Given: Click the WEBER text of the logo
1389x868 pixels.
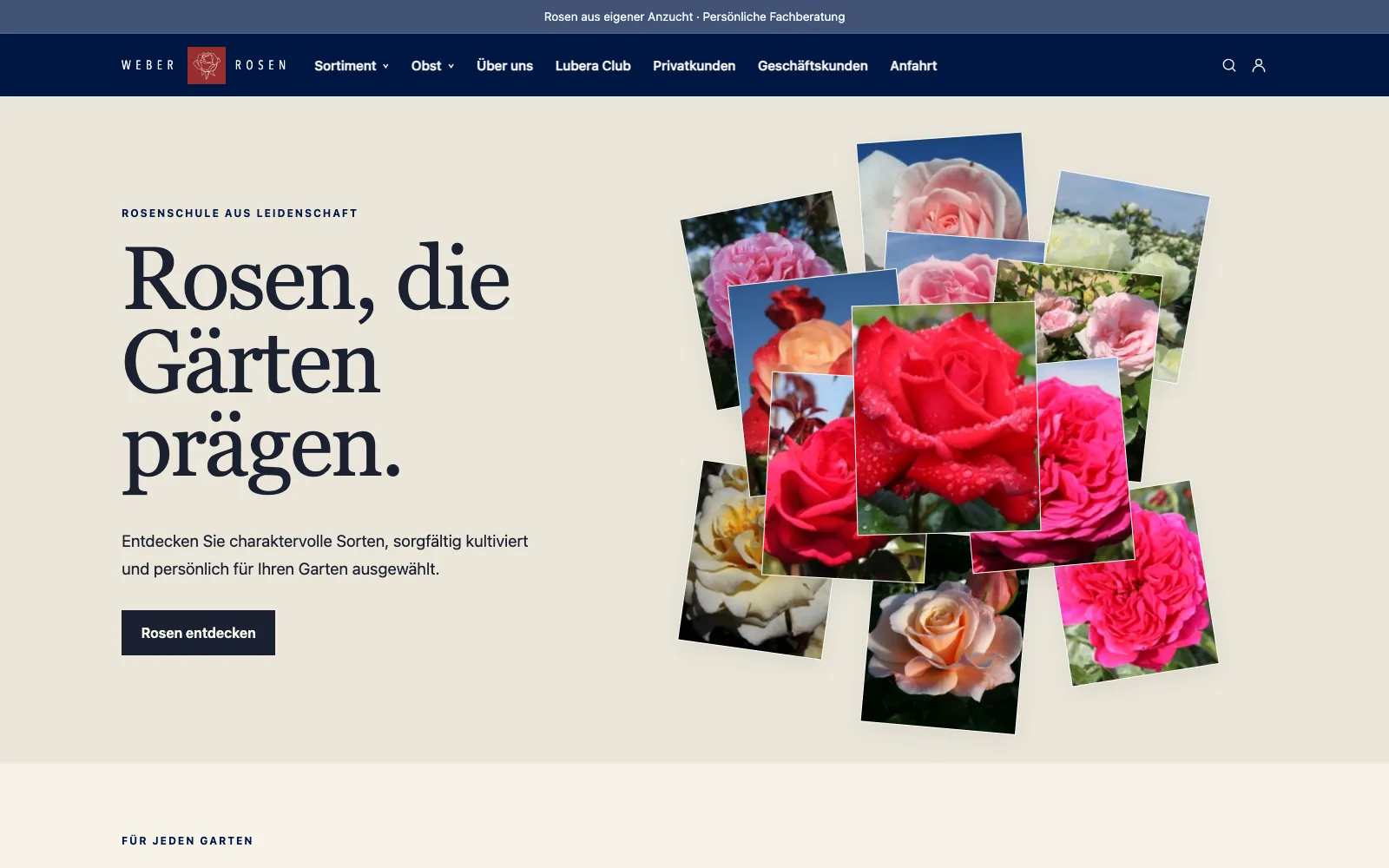Looking at the screenshot, I should pyautogui.click(x=148, y=65).
